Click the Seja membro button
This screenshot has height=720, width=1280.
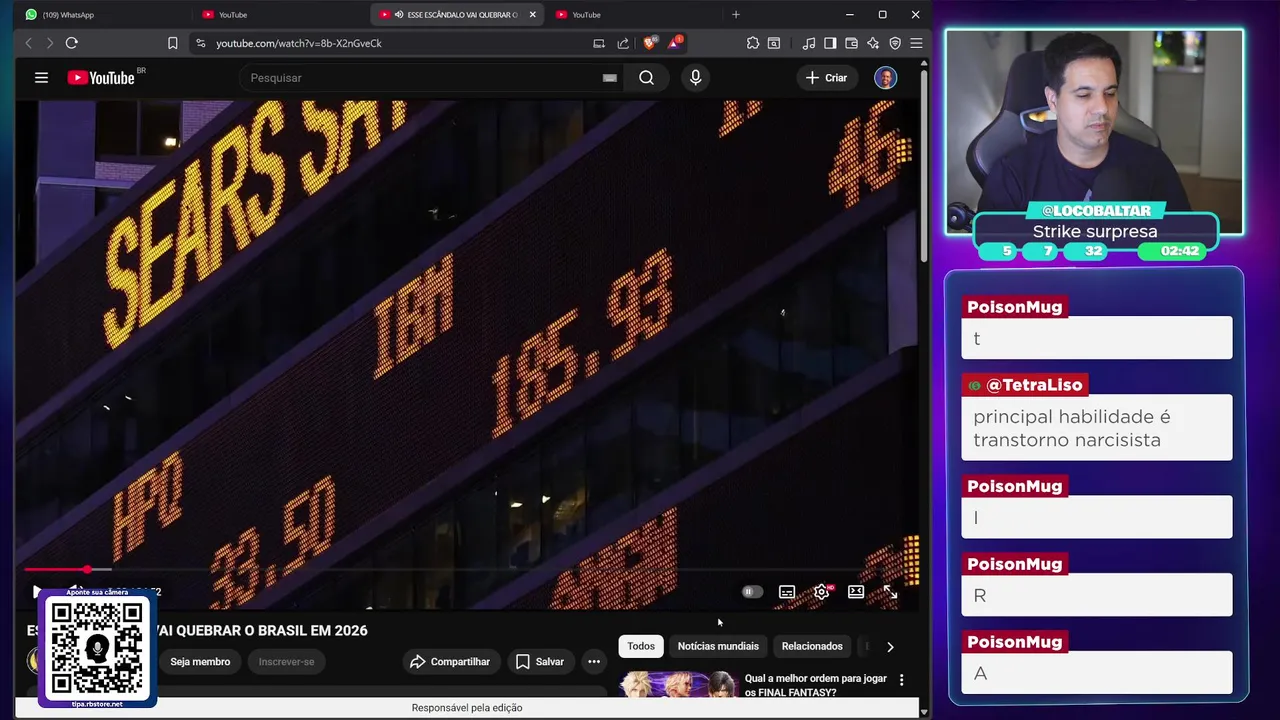pos(200,661)
